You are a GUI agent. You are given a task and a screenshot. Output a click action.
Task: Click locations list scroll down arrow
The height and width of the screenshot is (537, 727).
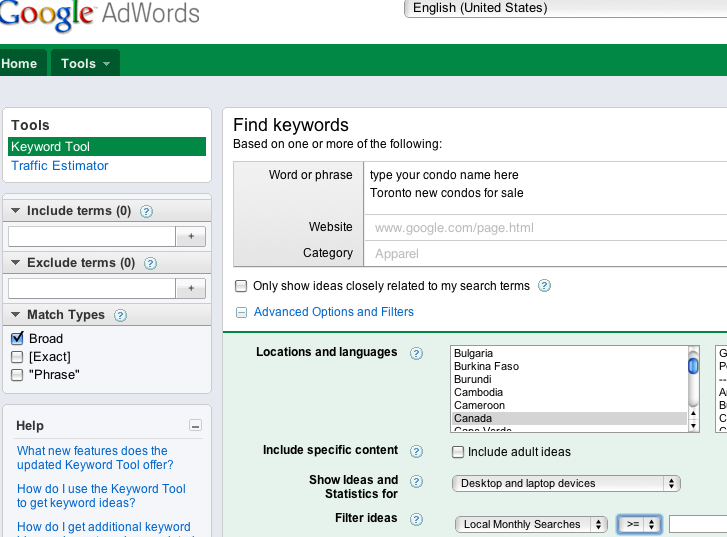[x=693, y=425]
